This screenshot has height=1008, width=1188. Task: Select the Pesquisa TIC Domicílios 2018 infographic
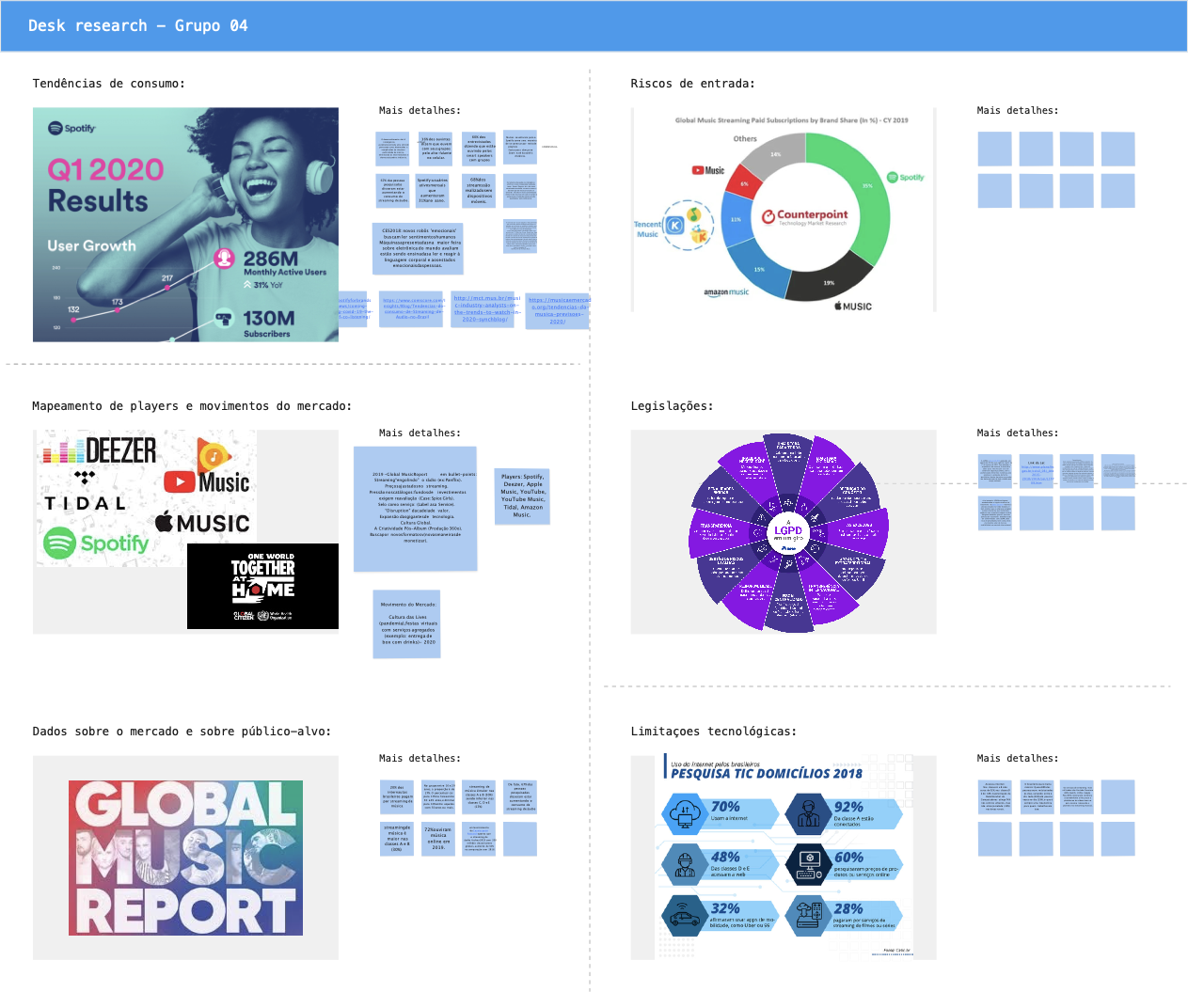point(785,857)
